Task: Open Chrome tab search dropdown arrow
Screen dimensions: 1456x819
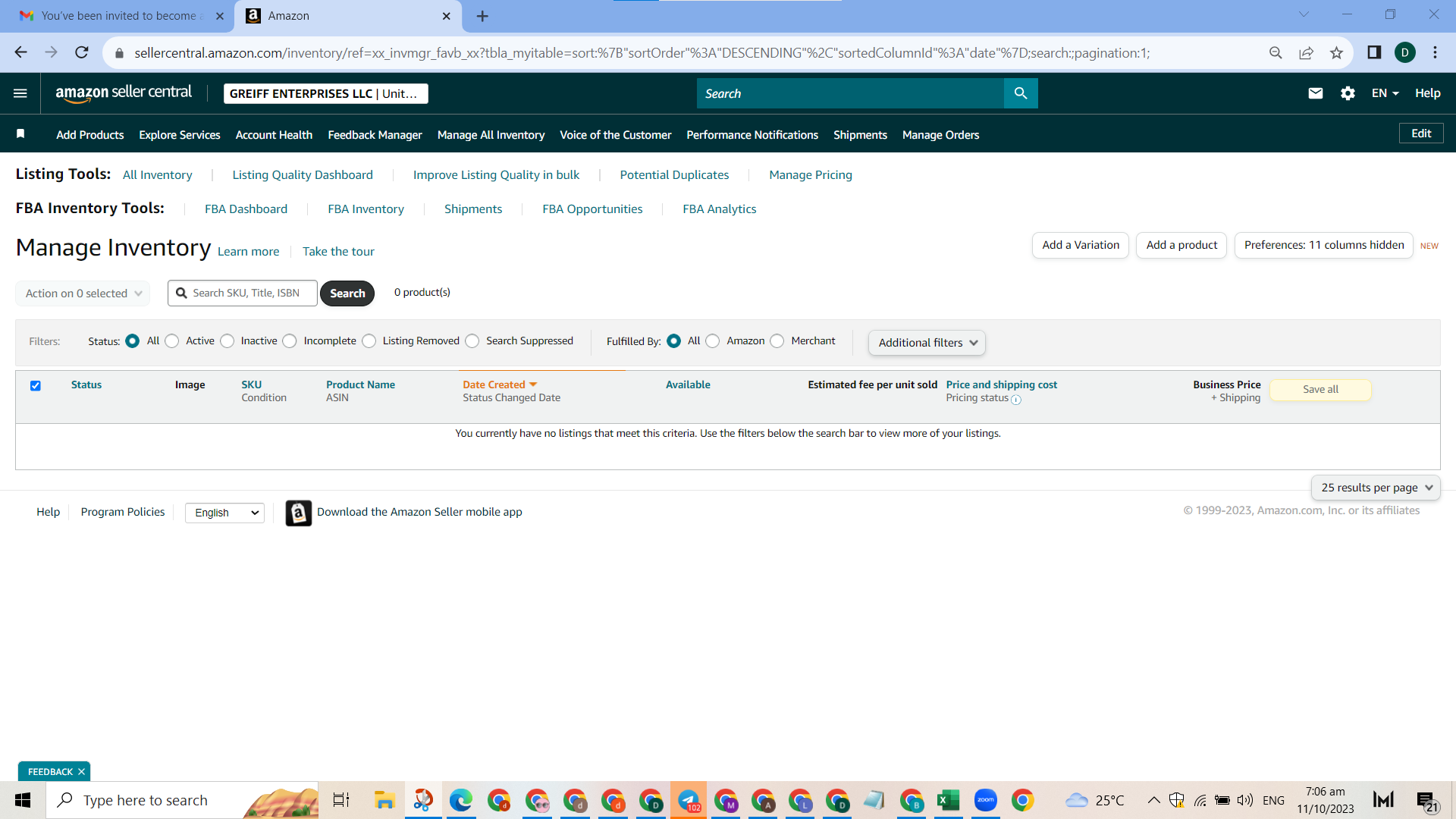Action: (x=1304, y=14)
